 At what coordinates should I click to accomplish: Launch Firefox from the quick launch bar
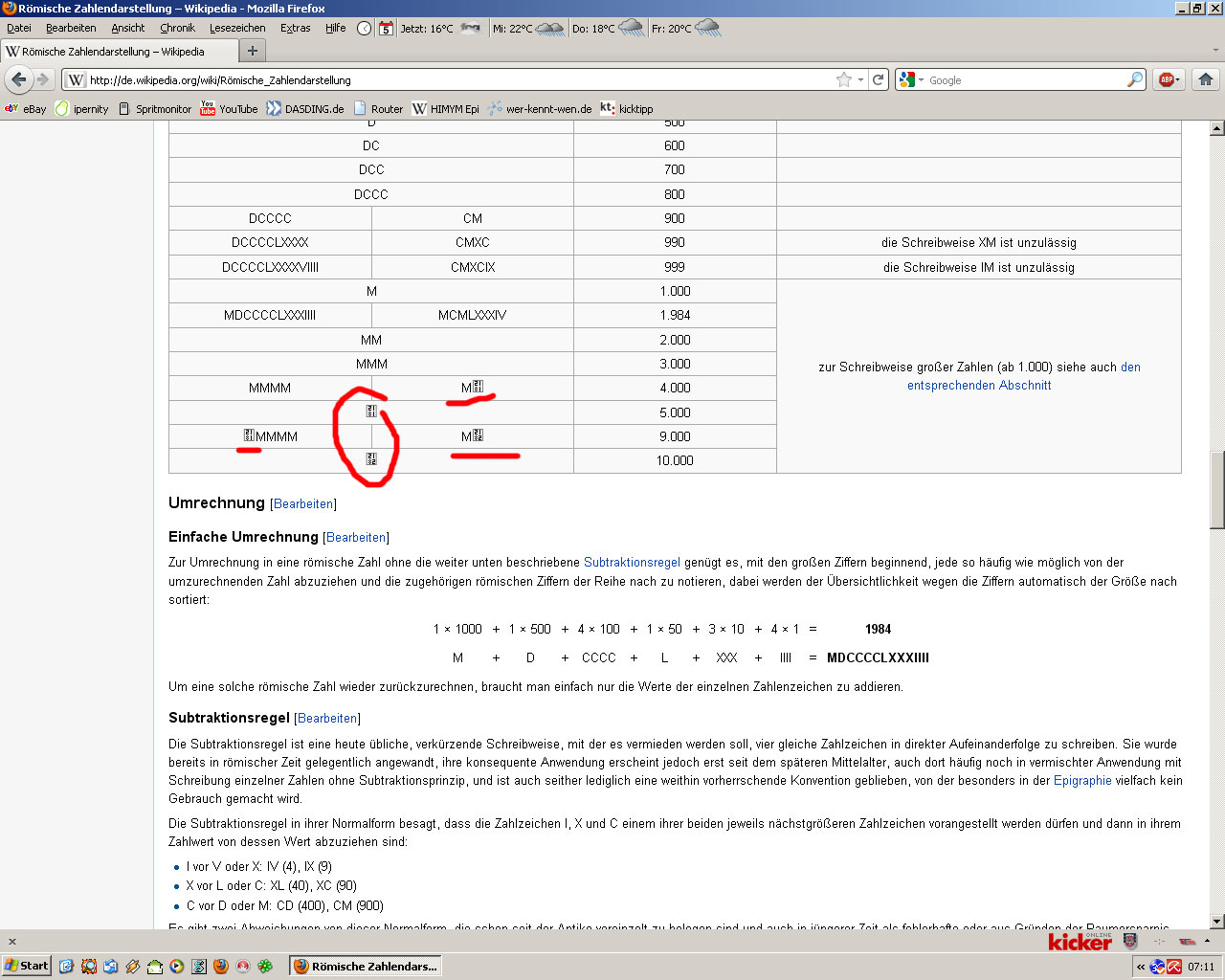[221, 966]
